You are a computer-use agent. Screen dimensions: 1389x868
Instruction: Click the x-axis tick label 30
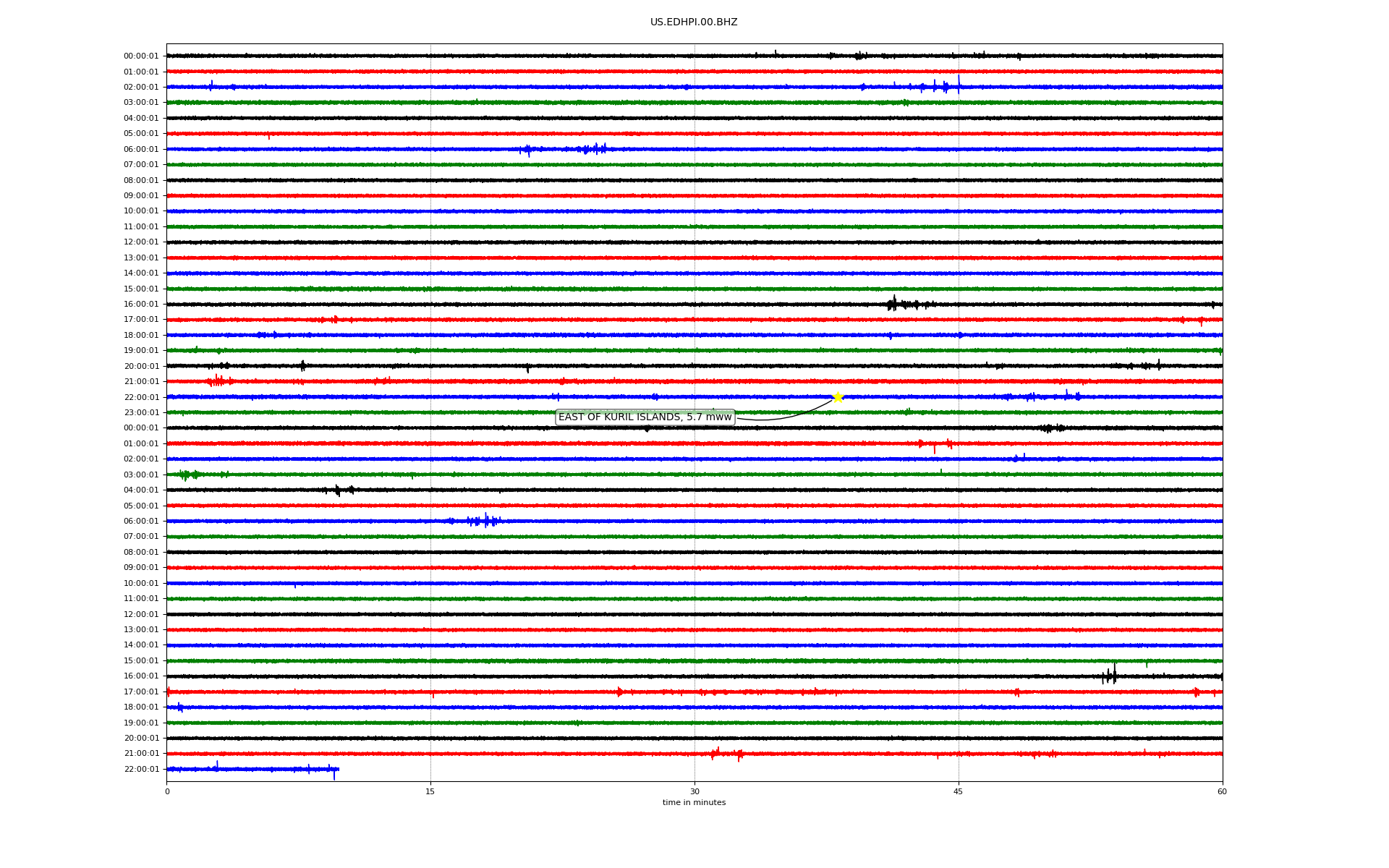pyautogui.click(x=694, y=791)
